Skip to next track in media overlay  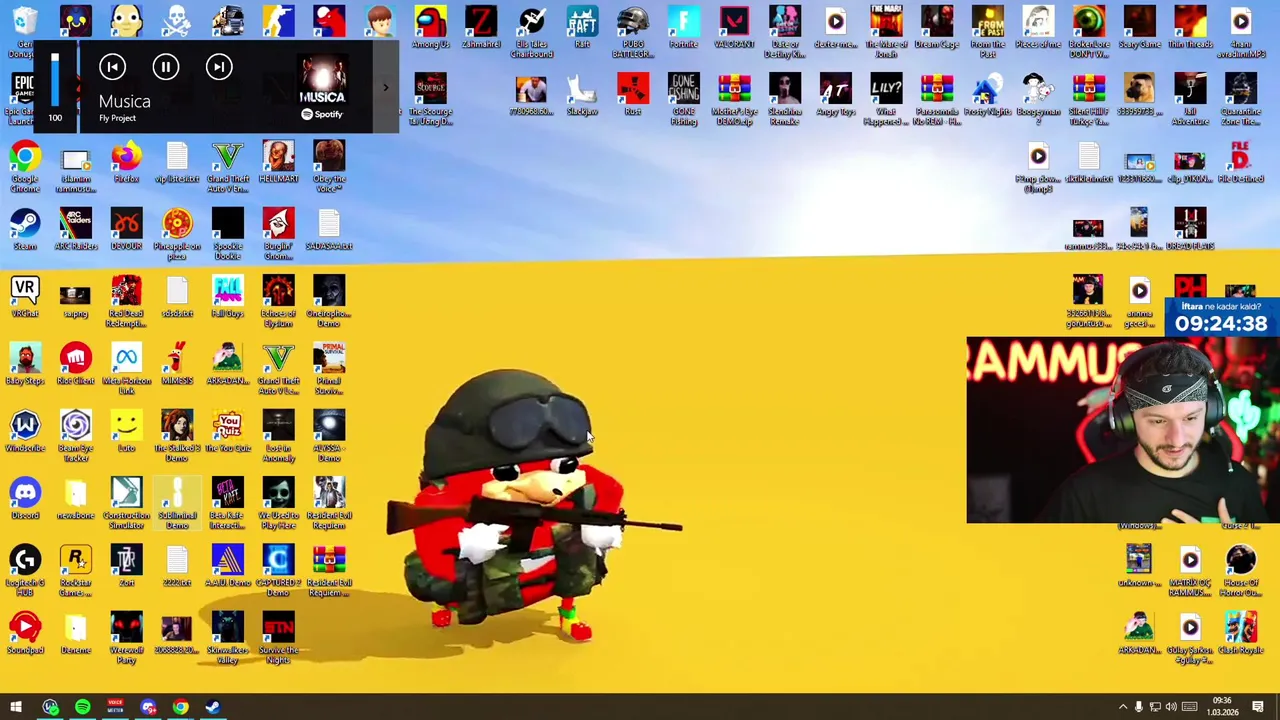coord(219,67)
